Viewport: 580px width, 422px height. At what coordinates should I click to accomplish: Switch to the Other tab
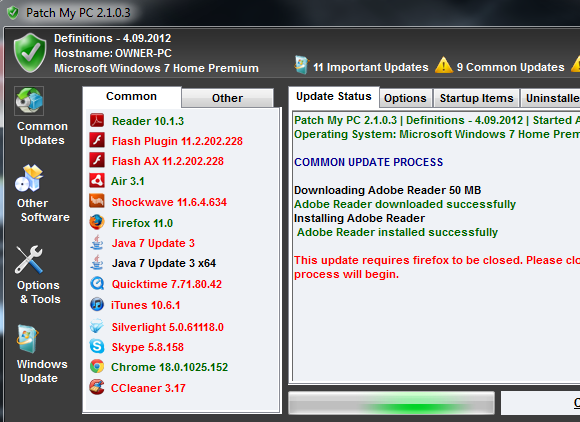227,98
